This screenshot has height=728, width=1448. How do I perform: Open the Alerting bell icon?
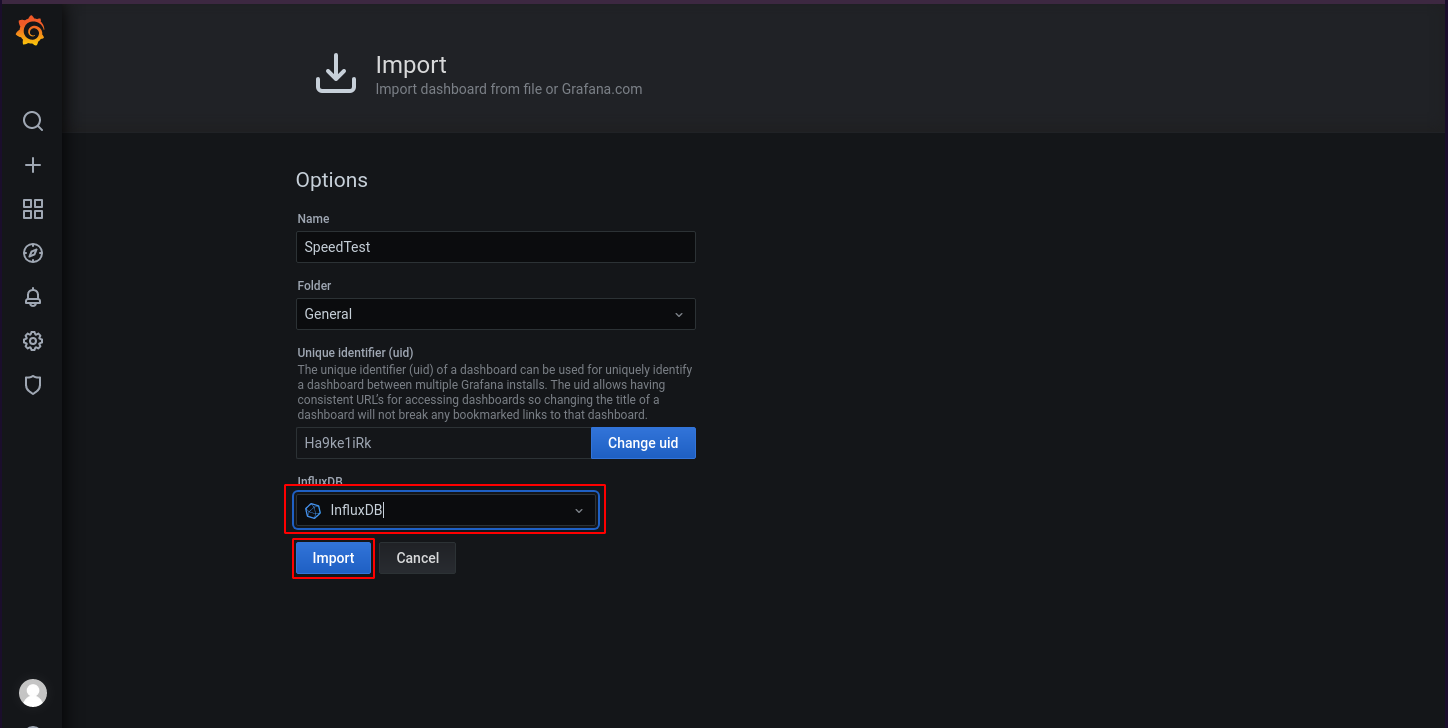pos(33,297)
